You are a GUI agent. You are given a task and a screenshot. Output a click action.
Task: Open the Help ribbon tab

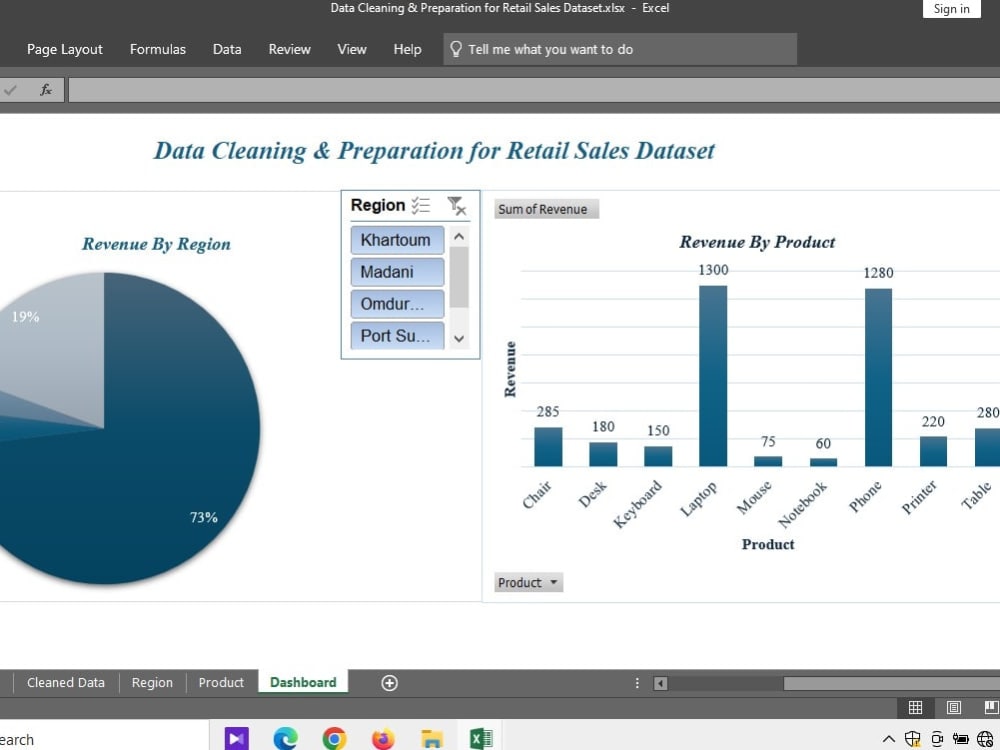tap(408, 49)
